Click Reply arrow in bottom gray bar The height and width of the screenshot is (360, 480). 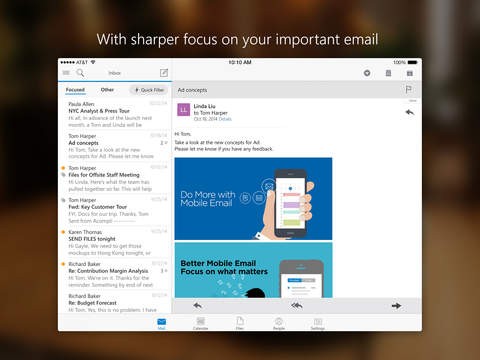point(198,305)
